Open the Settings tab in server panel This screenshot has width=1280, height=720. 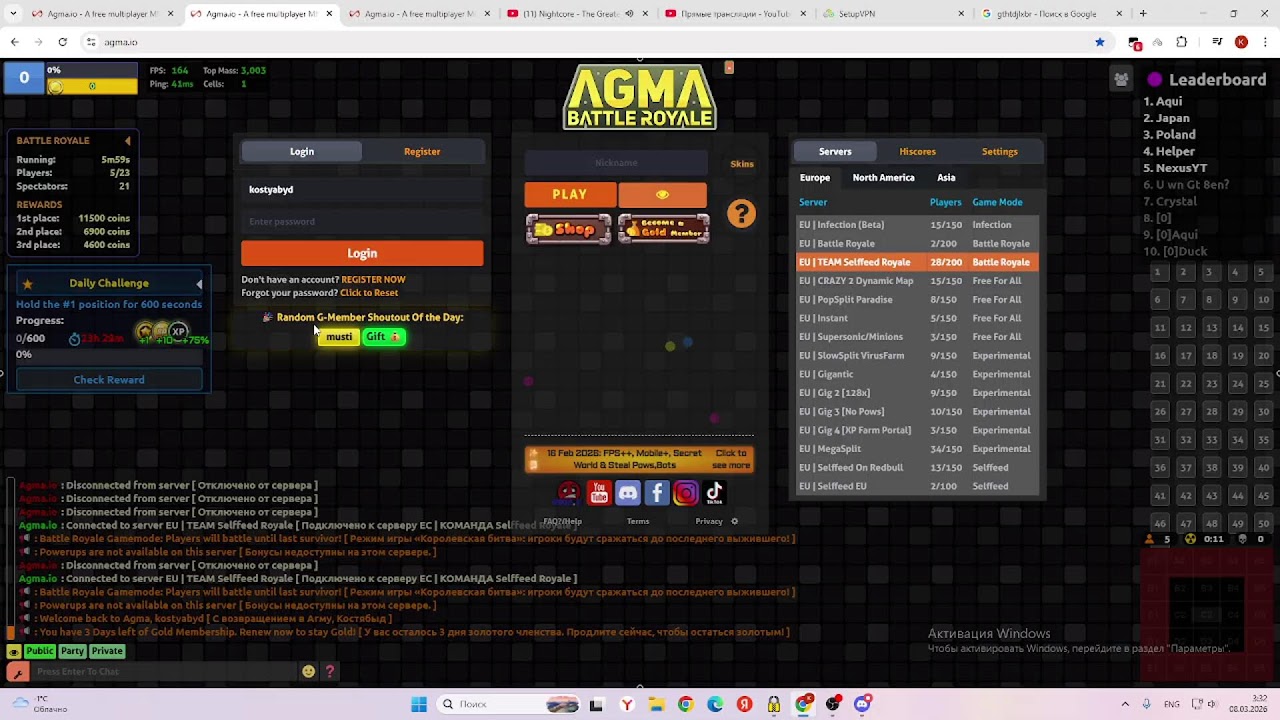pos(999,151)
